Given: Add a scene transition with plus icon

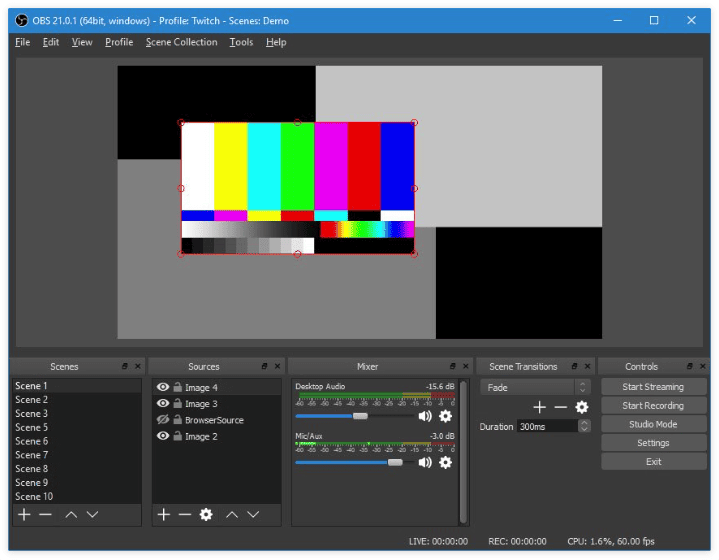Looking at the screenshot, I should (540, 407).
